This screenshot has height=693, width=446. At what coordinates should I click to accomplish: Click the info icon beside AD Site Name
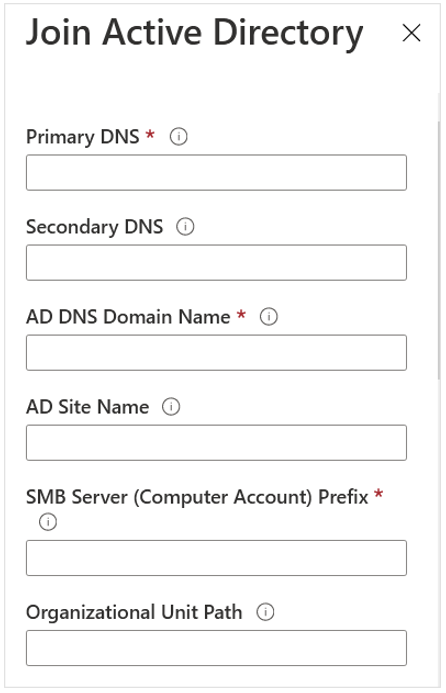[171, 407]
